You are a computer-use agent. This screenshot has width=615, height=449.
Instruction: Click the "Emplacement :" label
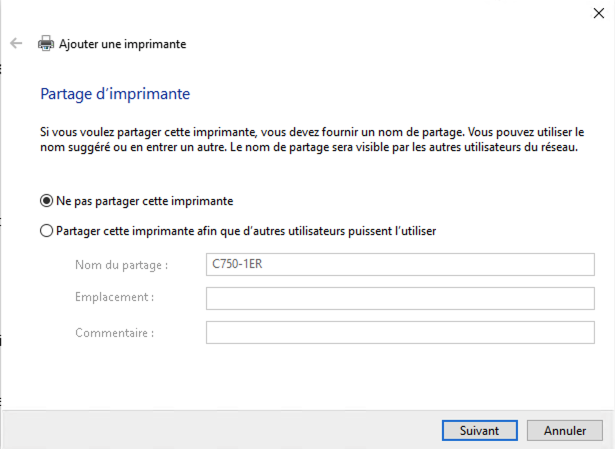pos(114,298)
